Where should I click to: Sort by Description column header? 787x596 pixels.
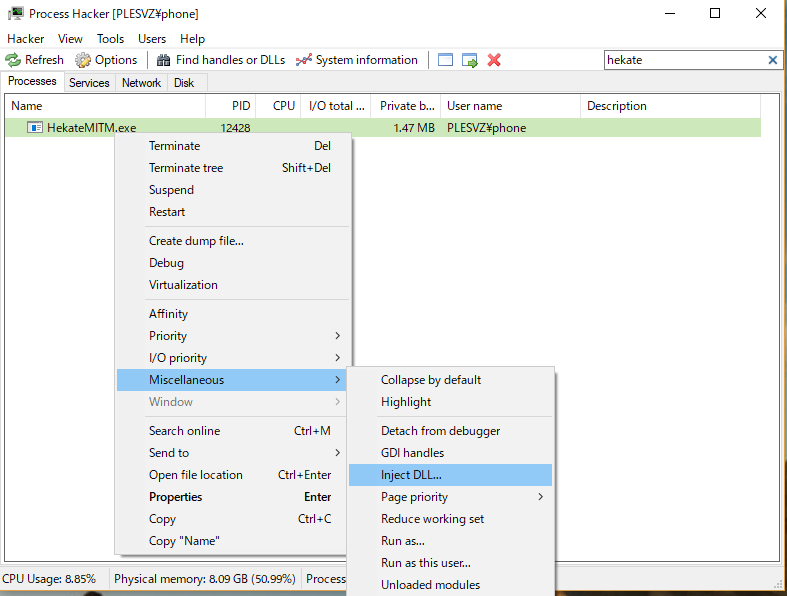[671, 106]
